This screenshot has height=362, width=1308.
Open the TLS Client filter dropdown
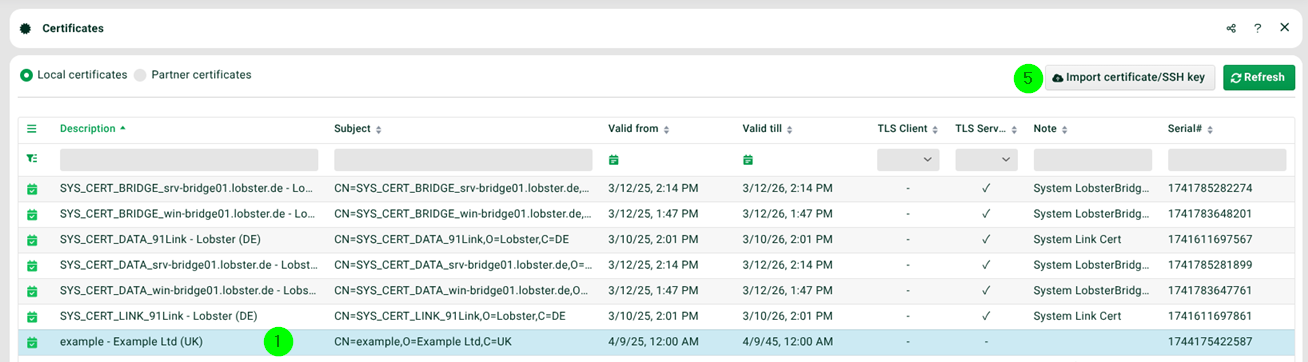(908, 160)
